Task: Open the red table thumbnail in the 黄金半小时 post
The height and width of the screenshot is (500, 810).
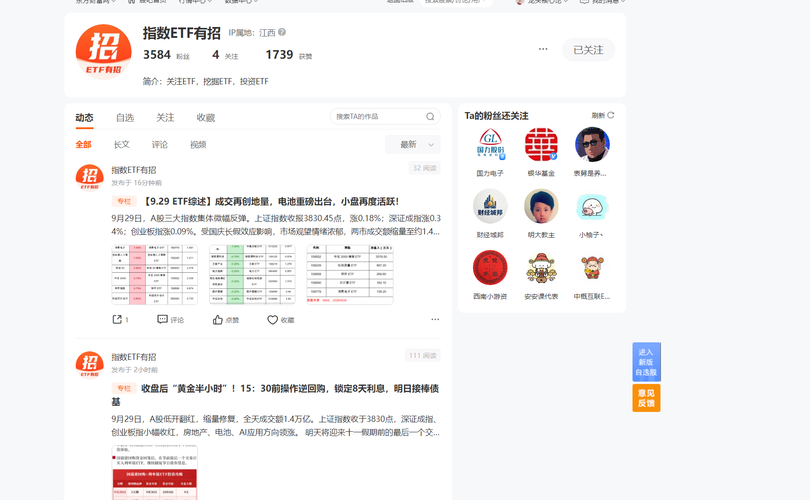Action: point(154,473)
